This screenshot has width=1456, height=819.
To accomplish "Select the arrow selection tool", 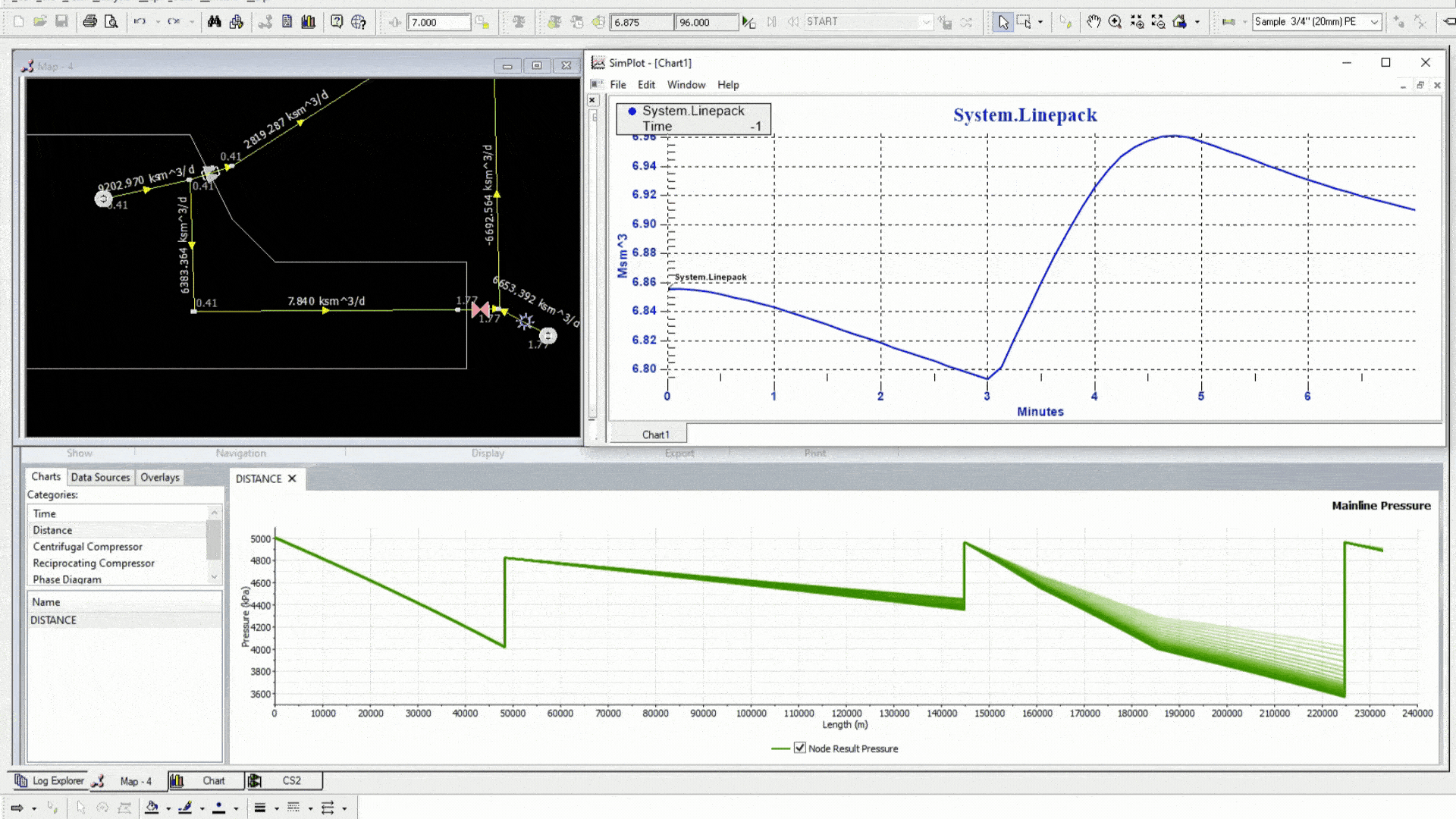I will pyautogui.click(x=1003, y=21).
